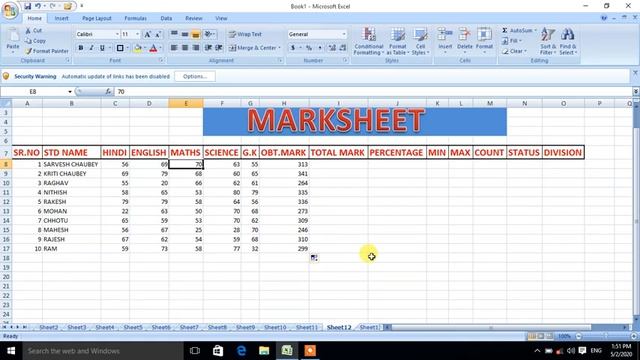Expand the Name Box dropdown arrow
Image resolution: width=640 pixels, height=360 pixels.
coord(70,92)
